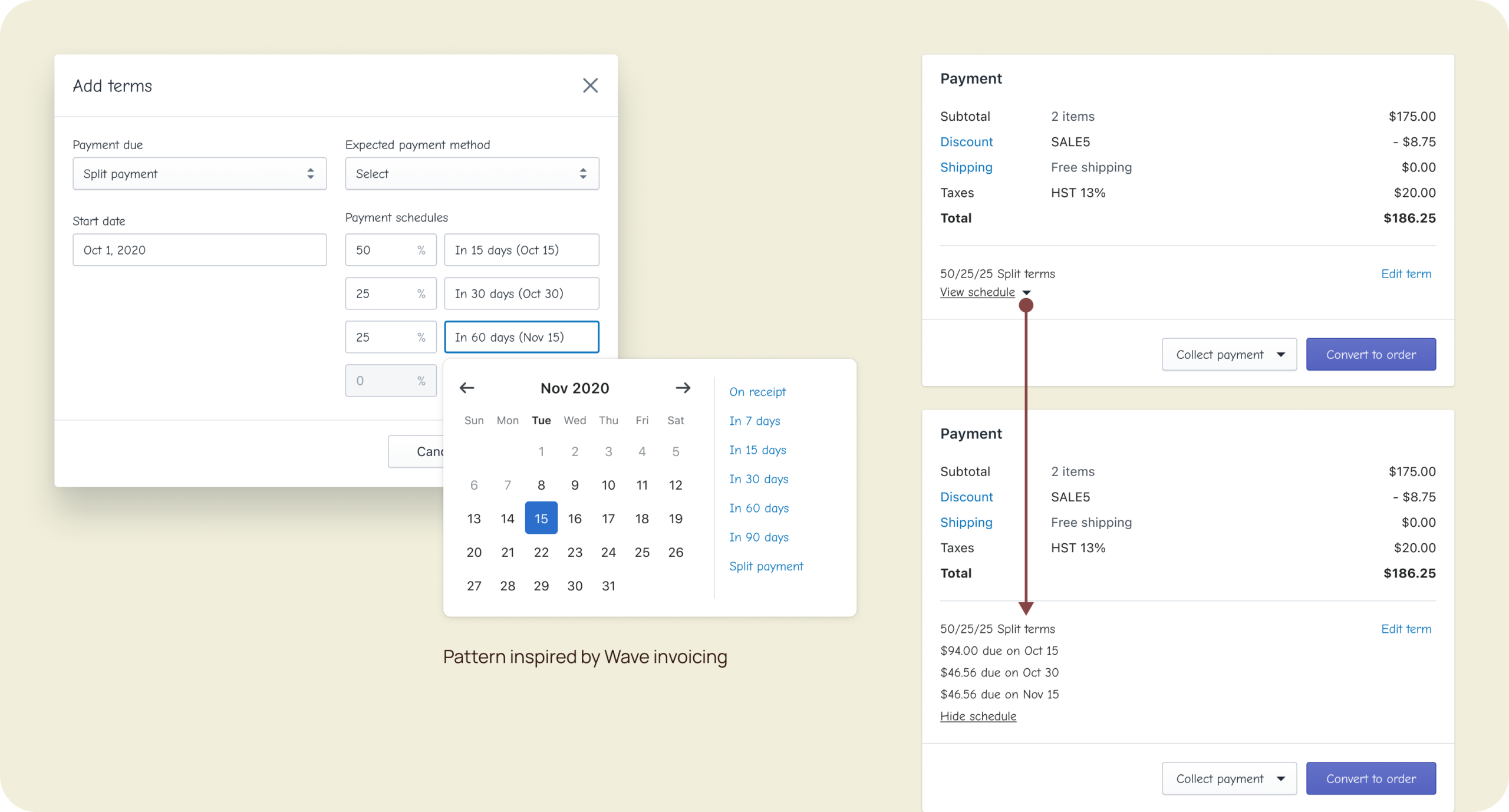Open Expected payment method select

pyautogui.click(x=472, y=174)
